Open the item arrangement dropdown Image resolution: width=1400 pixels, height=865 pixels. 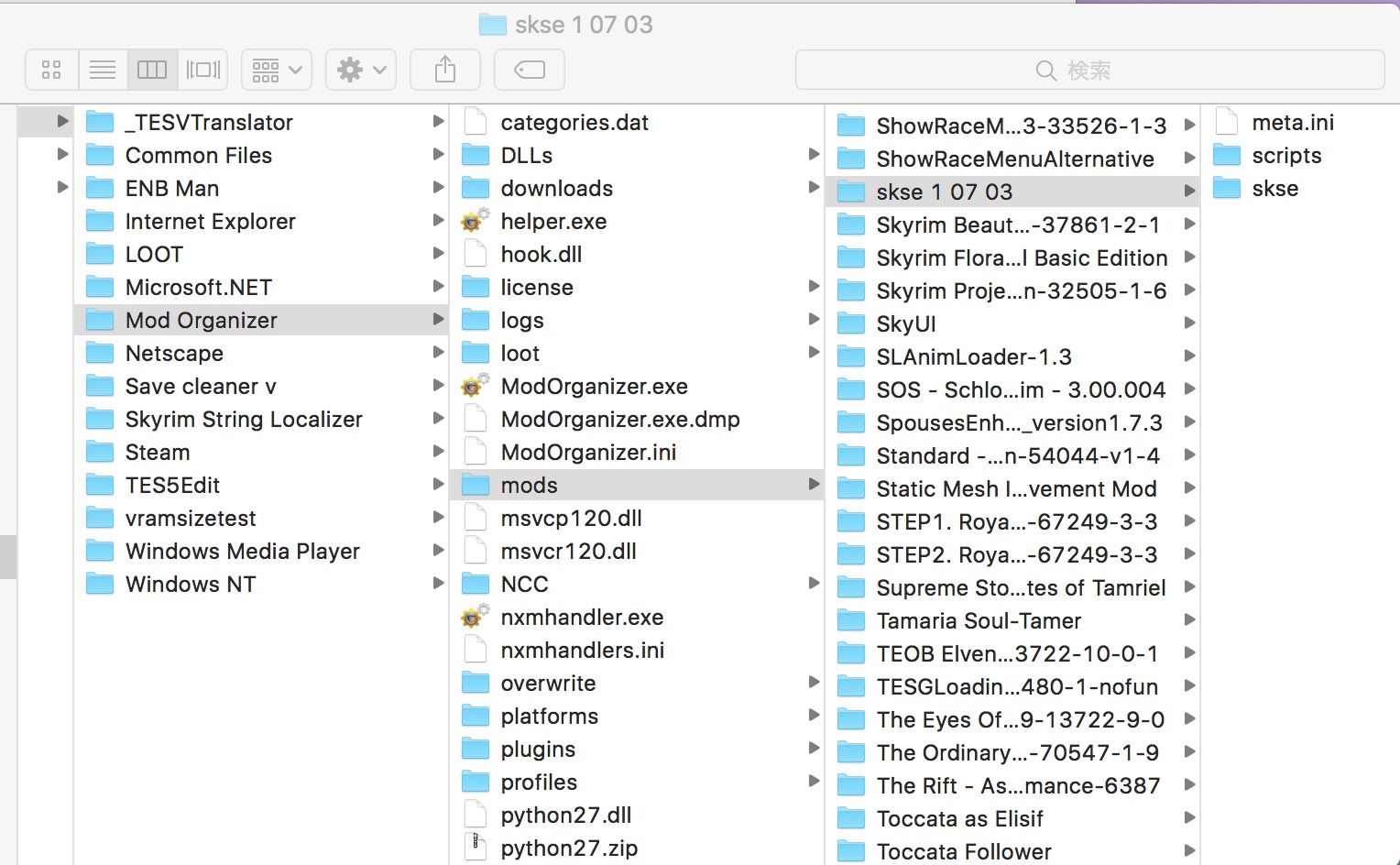[x=277, y=70]
